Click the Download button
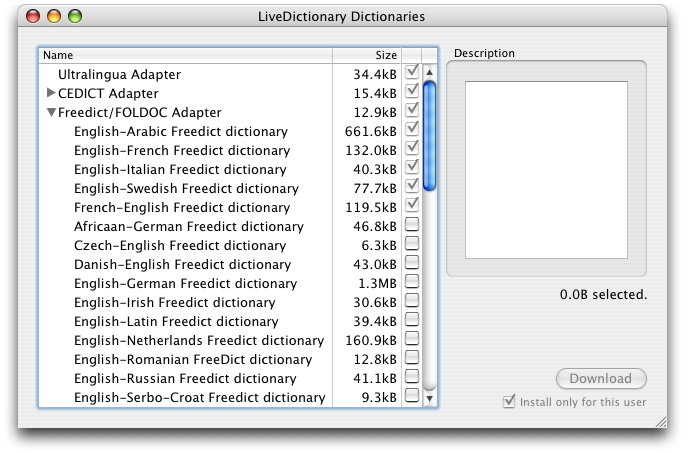The height and width of the screenshot is (453, 689). tap(601, 378)
